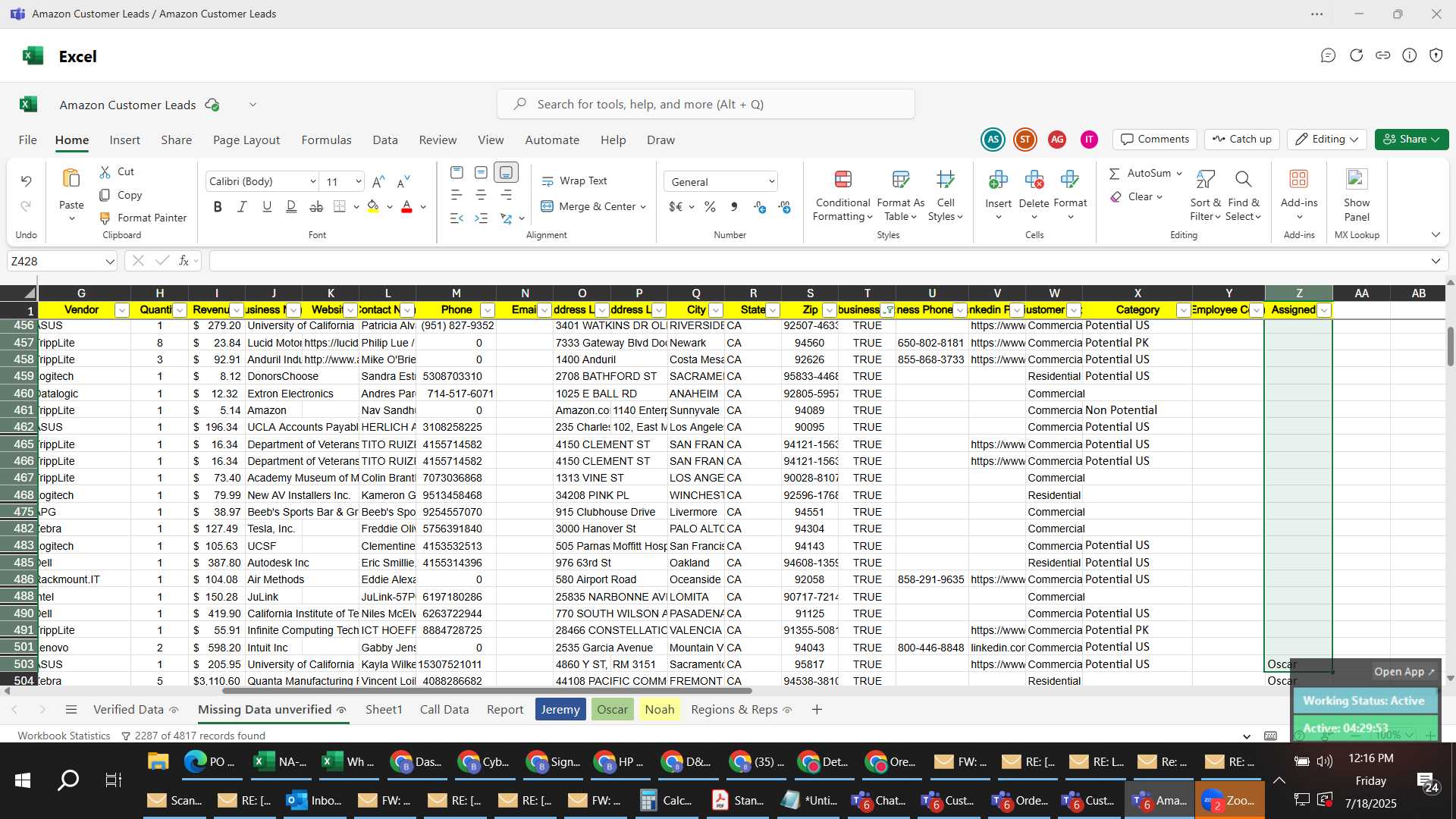Screen dimensions: 1456x819
Task: Switch to Verified Data sheet
Action: [x=128, y=710]
